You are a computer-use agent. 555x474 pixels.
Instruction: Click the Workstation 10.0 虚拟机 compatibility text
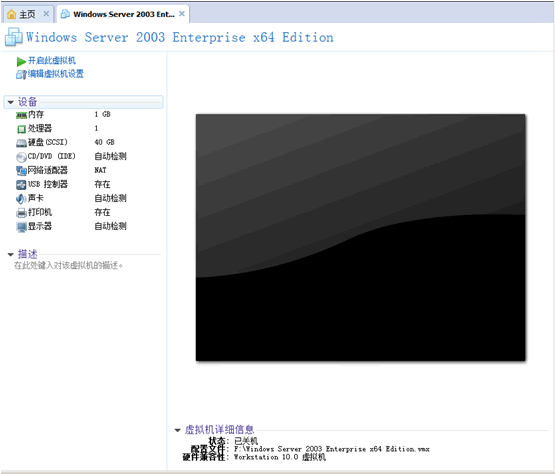tap(280, 457)
